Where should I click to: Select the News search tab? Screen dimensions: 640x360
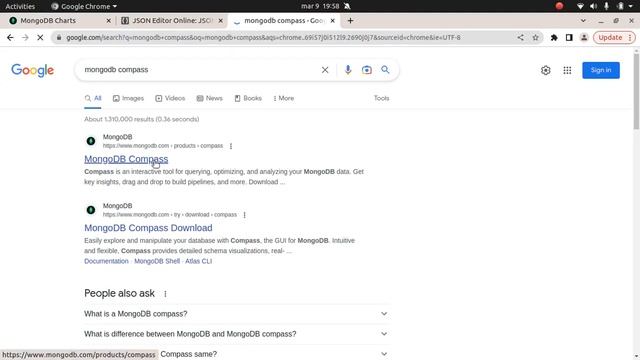209,98
